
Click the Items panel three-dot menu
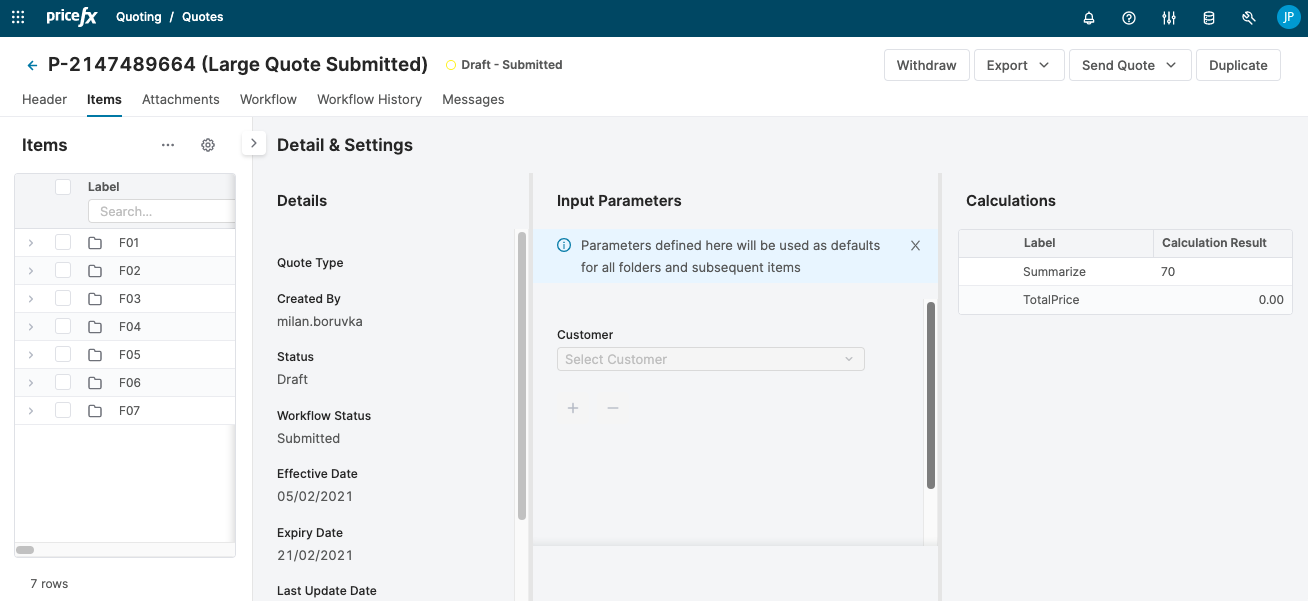[168, 145]
